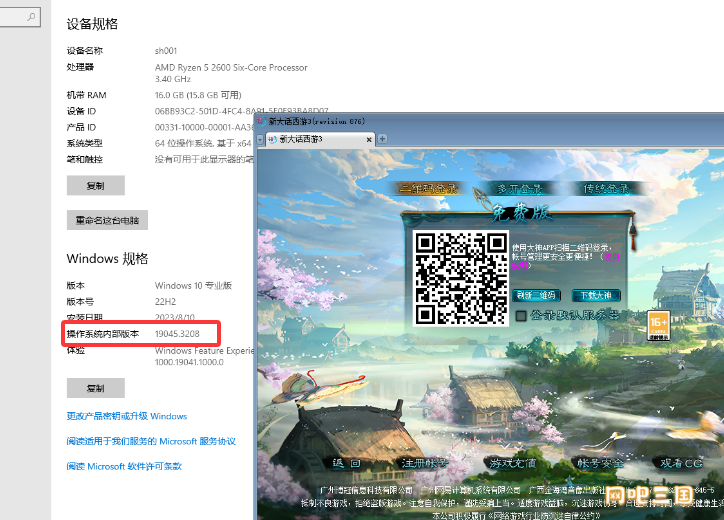The height and width of the screenshot is (520, 724).
Task: Click Windows 10 专业版 edition value
Action: pyautogui.click(x=193, y=285)
